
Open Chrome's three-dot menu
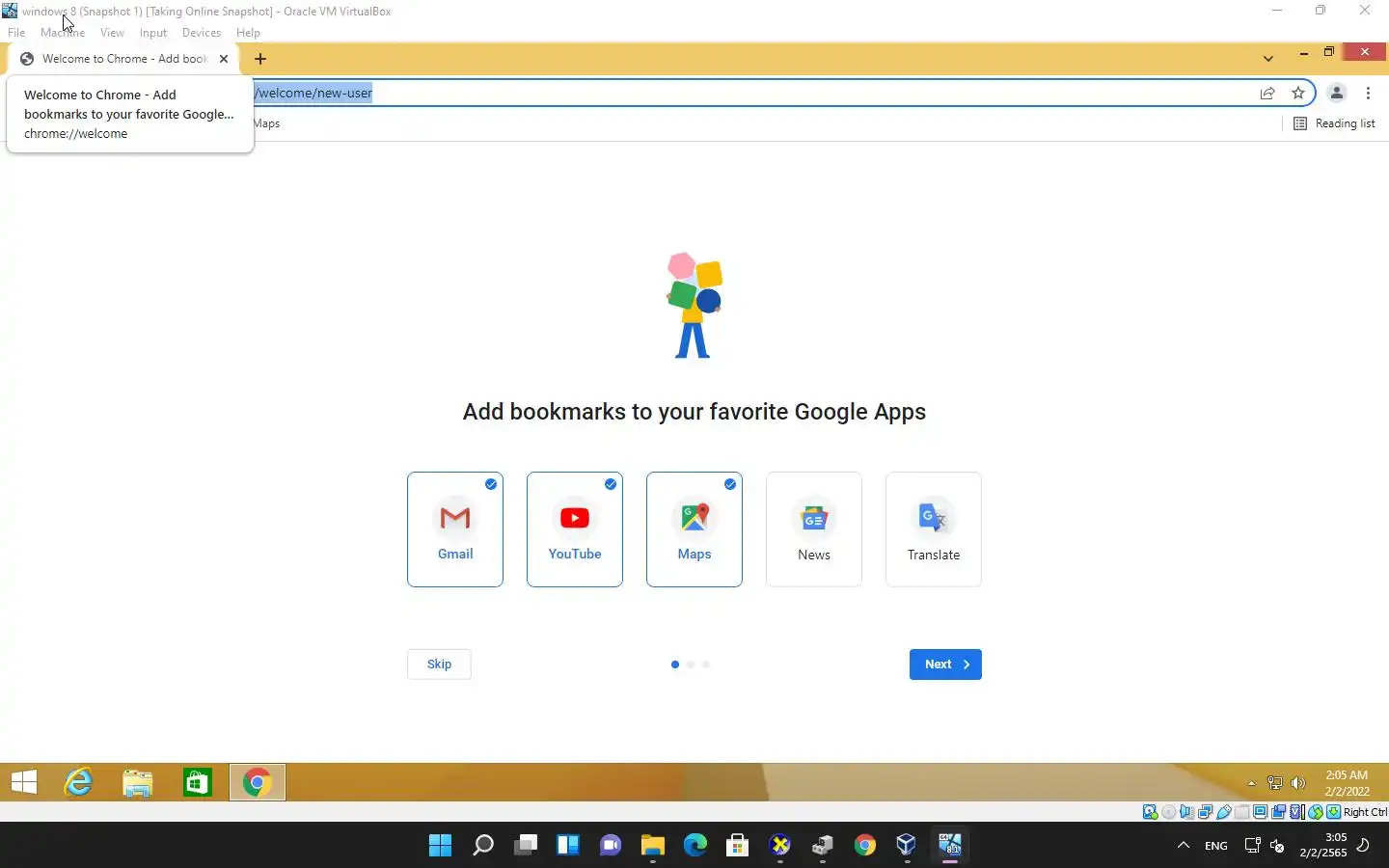point(1369,94)
